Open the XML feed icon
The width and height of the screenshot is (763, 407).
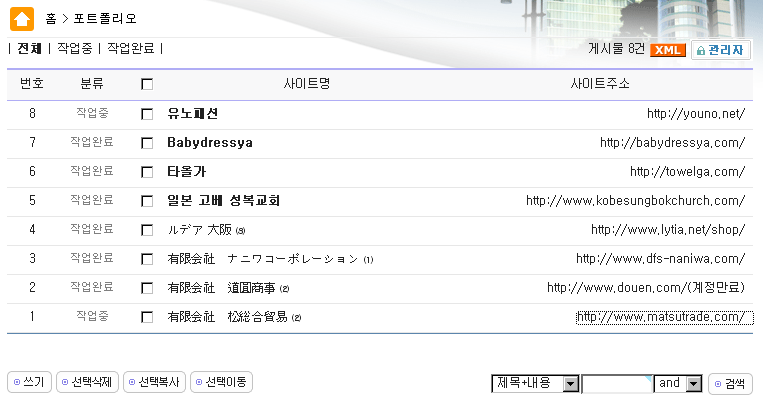(667, 49)
